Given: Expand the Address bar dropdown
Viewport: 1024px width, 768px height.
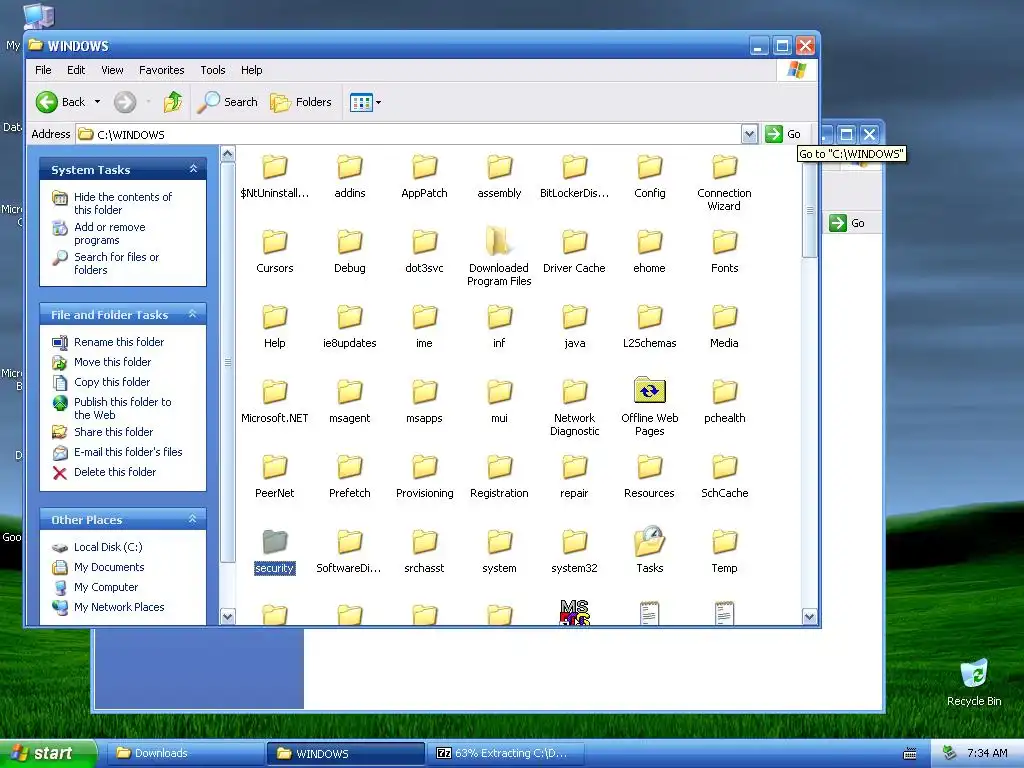Looking at the screenshot, I should (x=749, y=134).
